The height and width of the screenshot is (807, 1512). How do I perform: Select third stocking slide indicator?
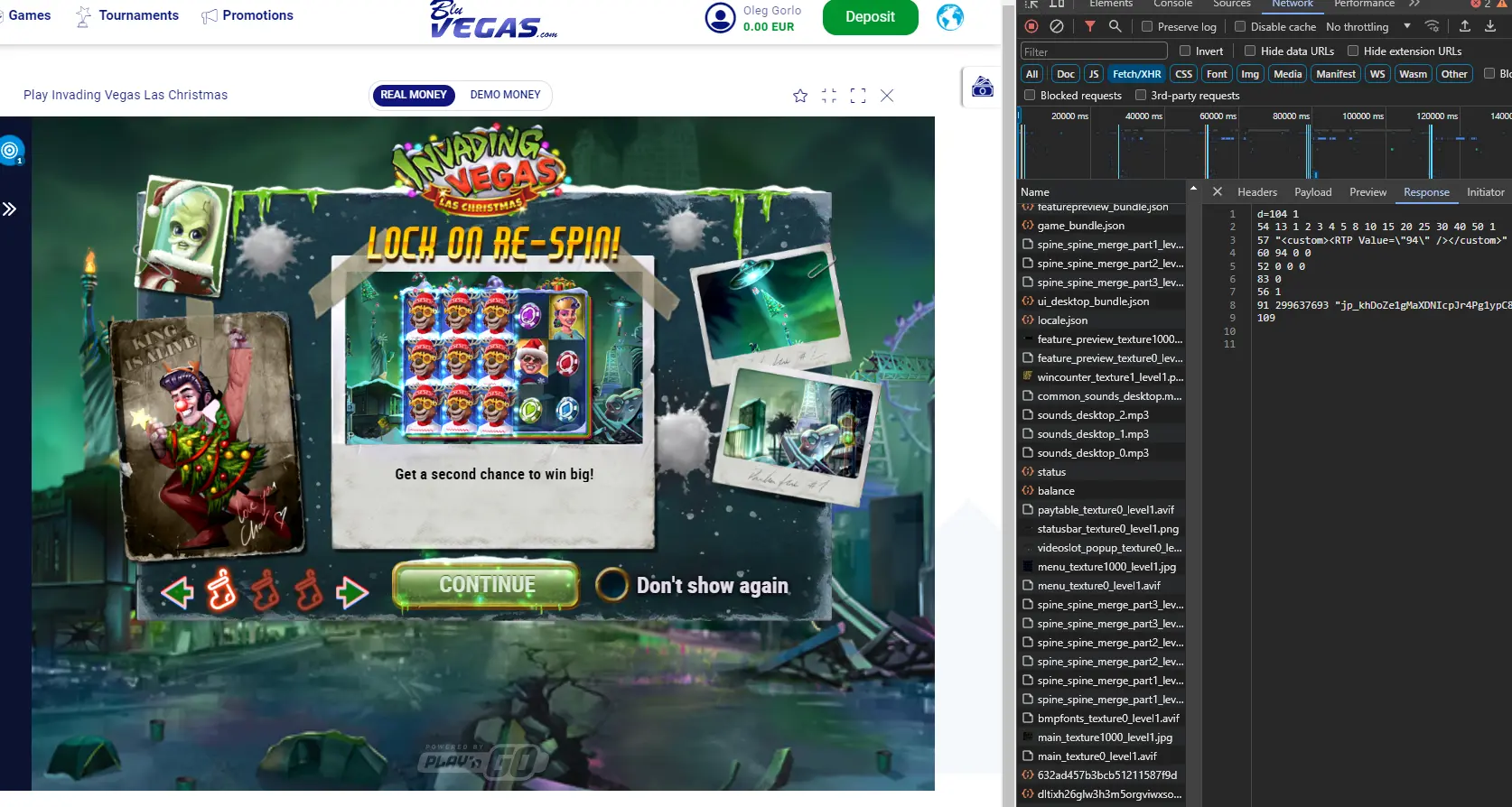coord(308,590)
